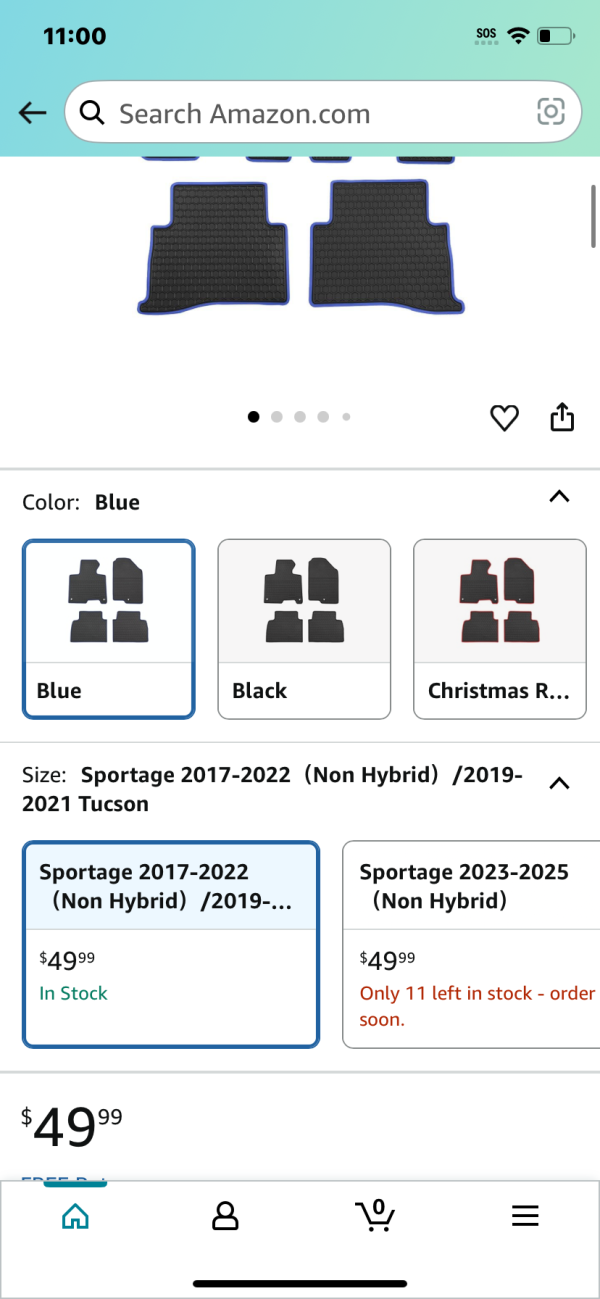This screenshot has width=600, height=1299.
Task: Collapse the Color section chevron
Action: 560,496
